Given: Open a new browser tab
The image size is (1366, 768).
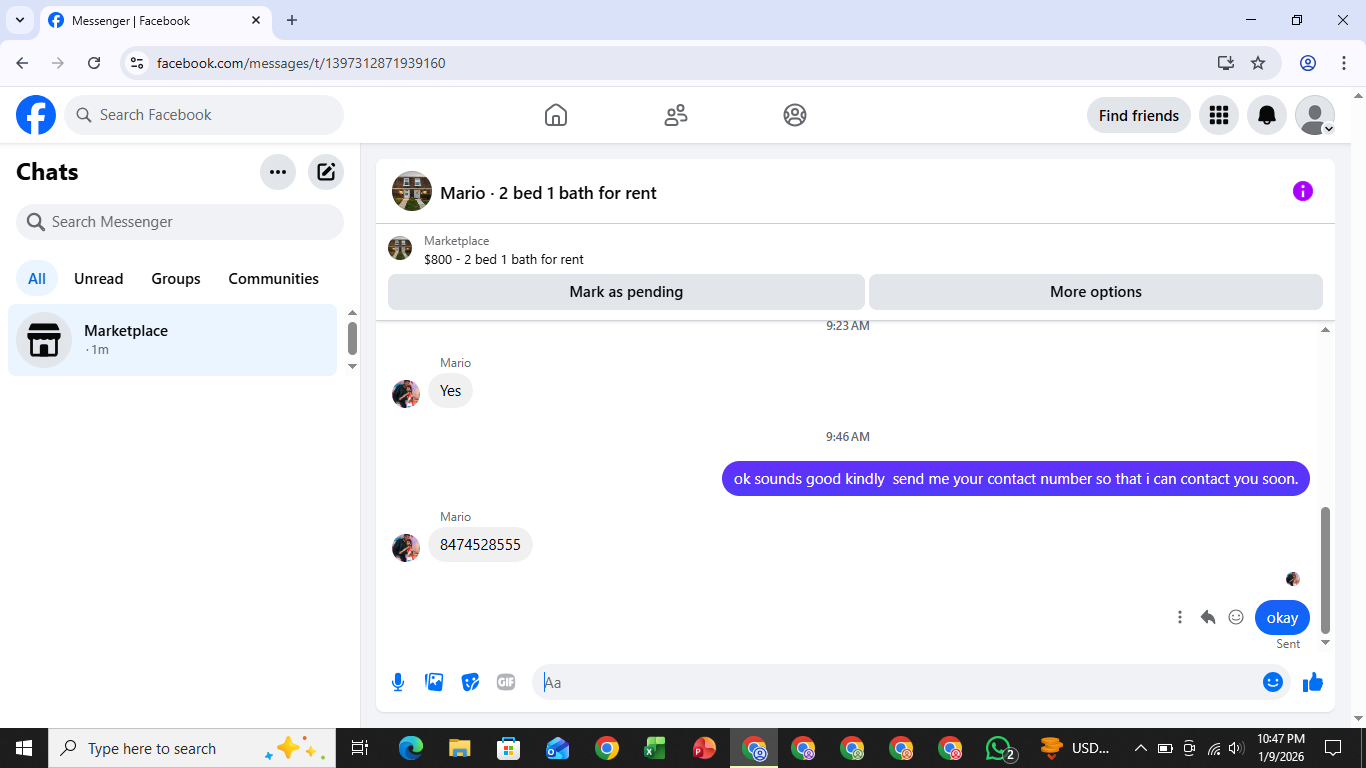Looking at the screenshot, I should coord(292,20).
